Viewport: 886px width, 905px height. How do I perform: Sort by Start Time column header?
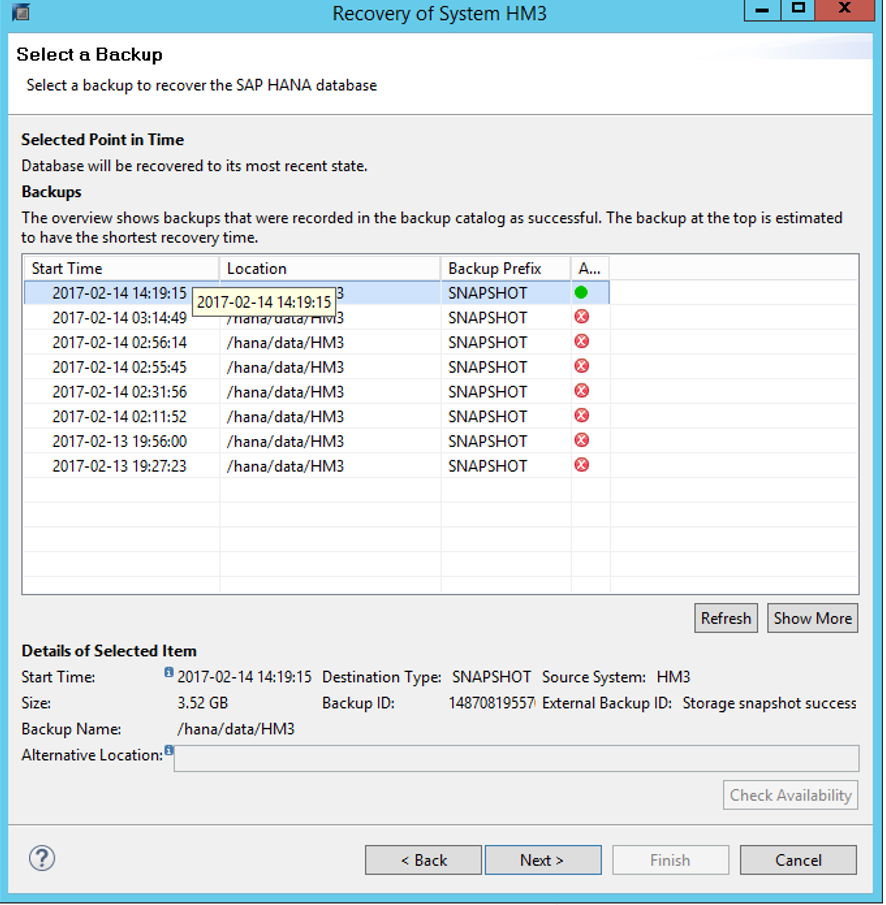(x=121, y=268)
